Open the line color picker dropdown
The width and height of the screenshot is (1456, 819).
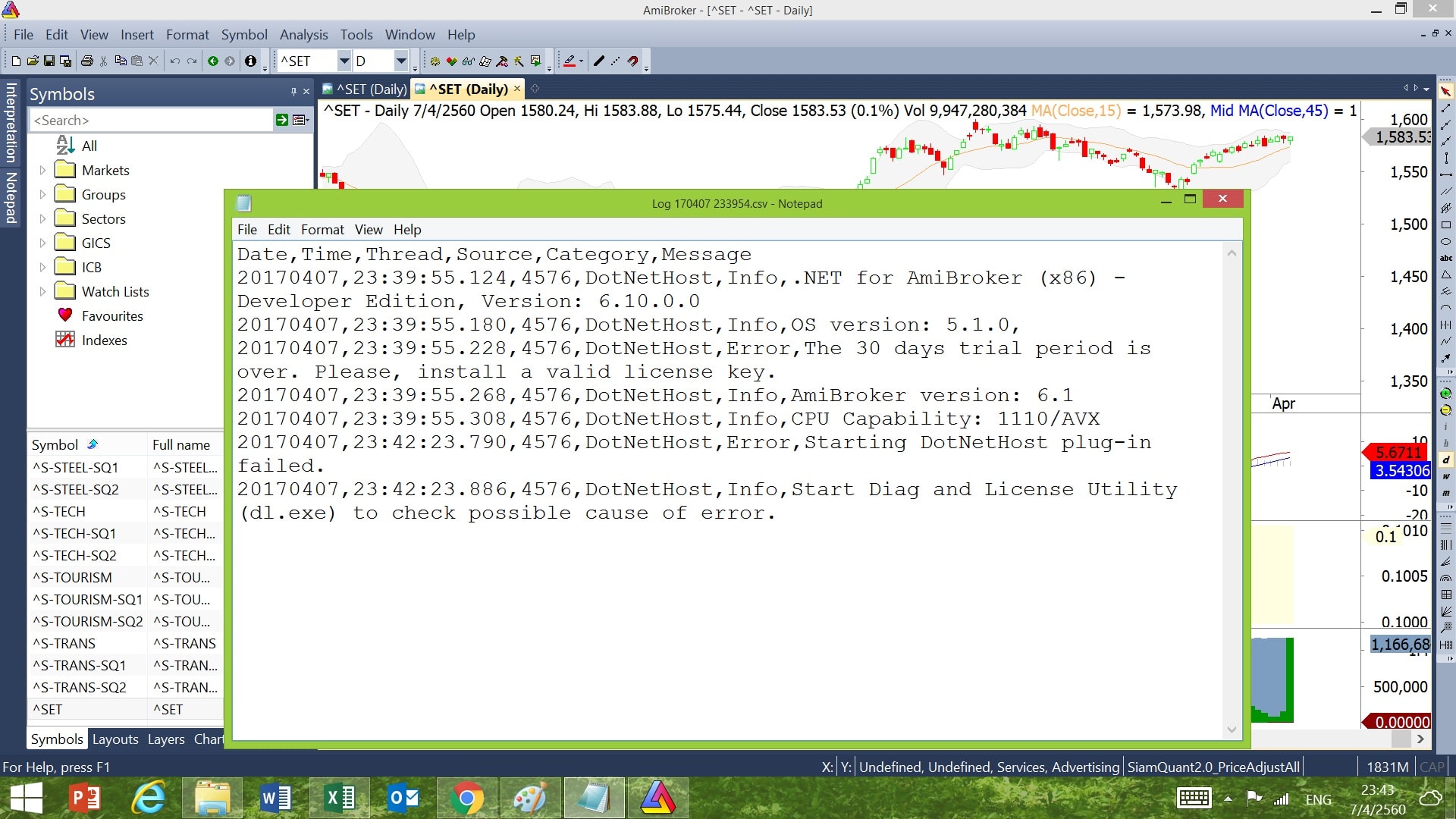[x=582, y=61]
